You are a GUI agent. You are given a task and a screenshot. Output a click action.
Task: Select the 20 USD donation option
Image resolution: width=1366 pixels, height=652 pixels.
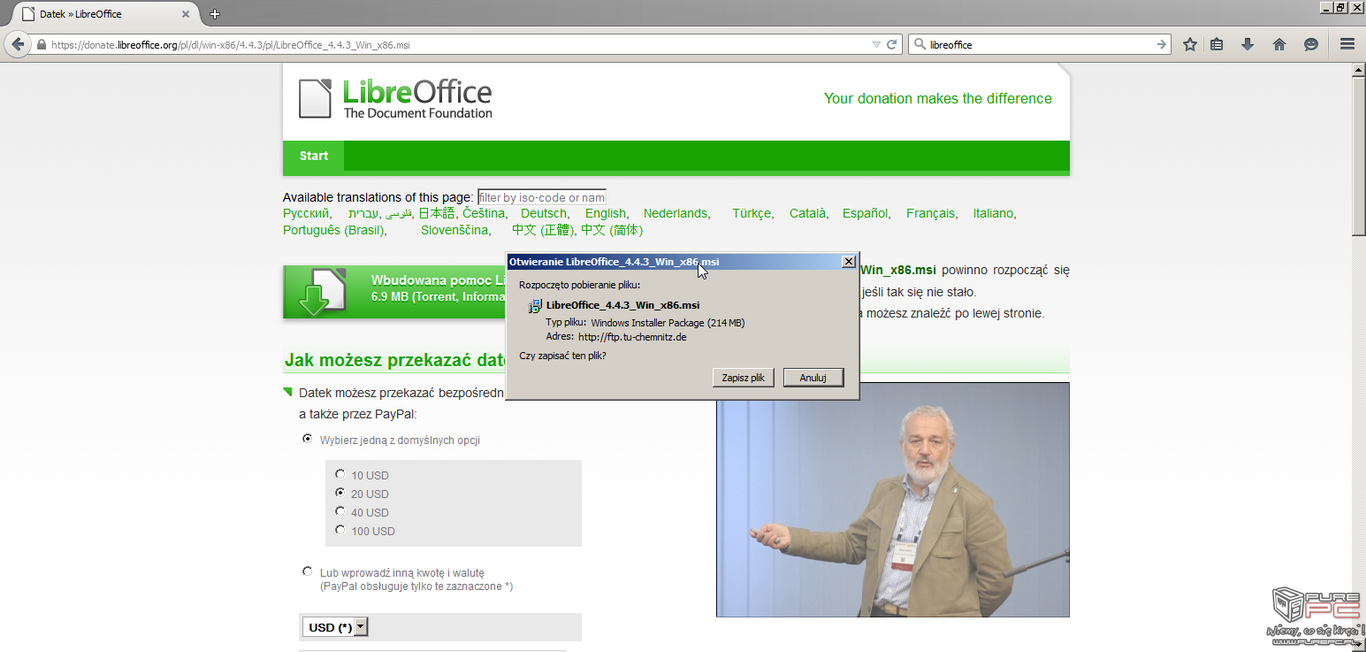[340, 493]
